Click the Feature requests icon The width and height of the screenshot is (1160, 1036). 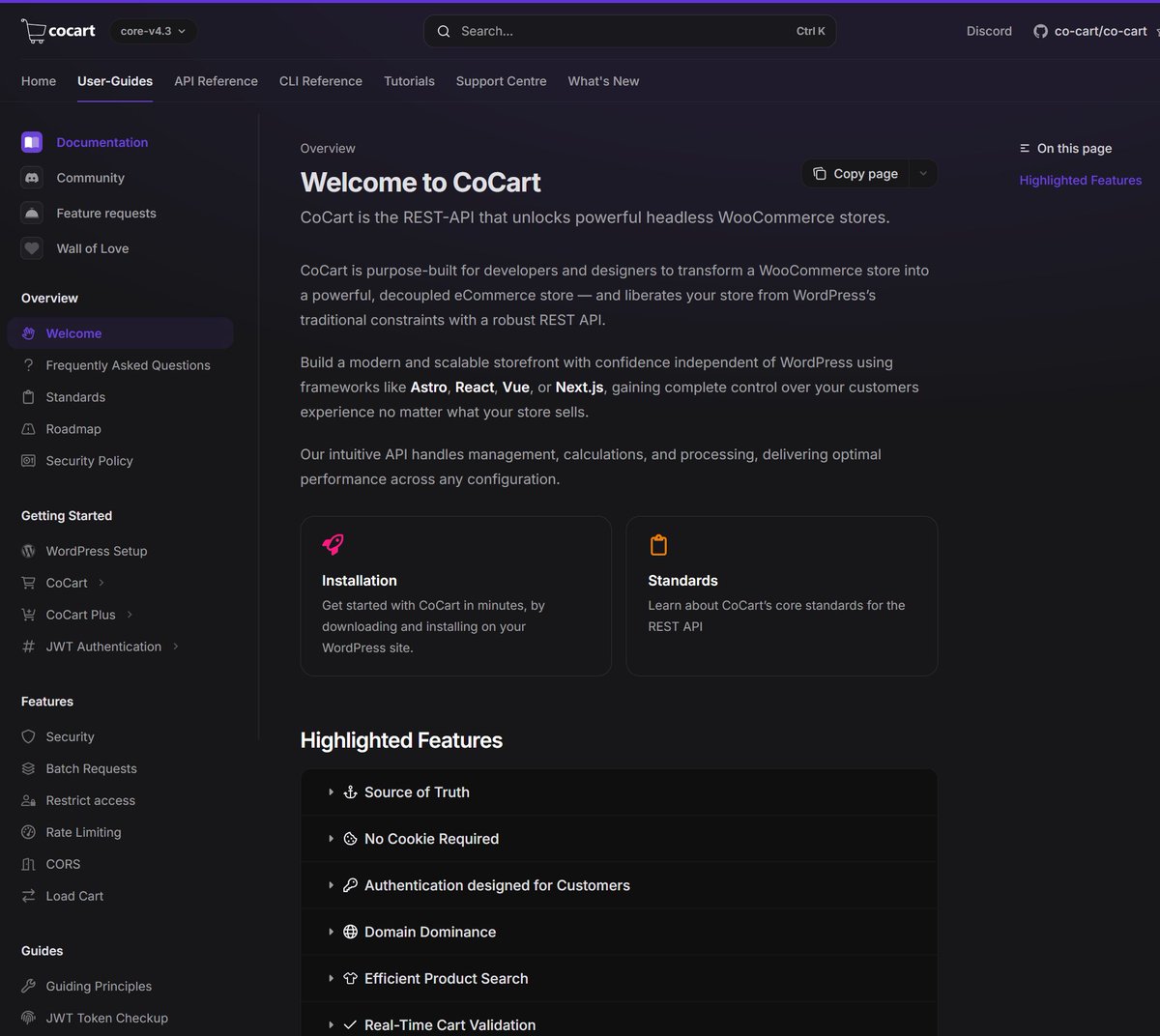tap(32, 213)
